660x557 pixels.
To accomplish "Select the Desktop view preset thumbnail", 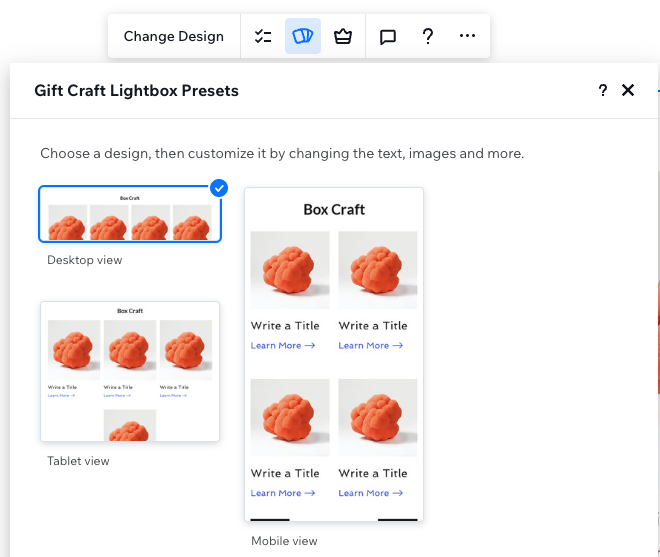I will tap(130, 215).
